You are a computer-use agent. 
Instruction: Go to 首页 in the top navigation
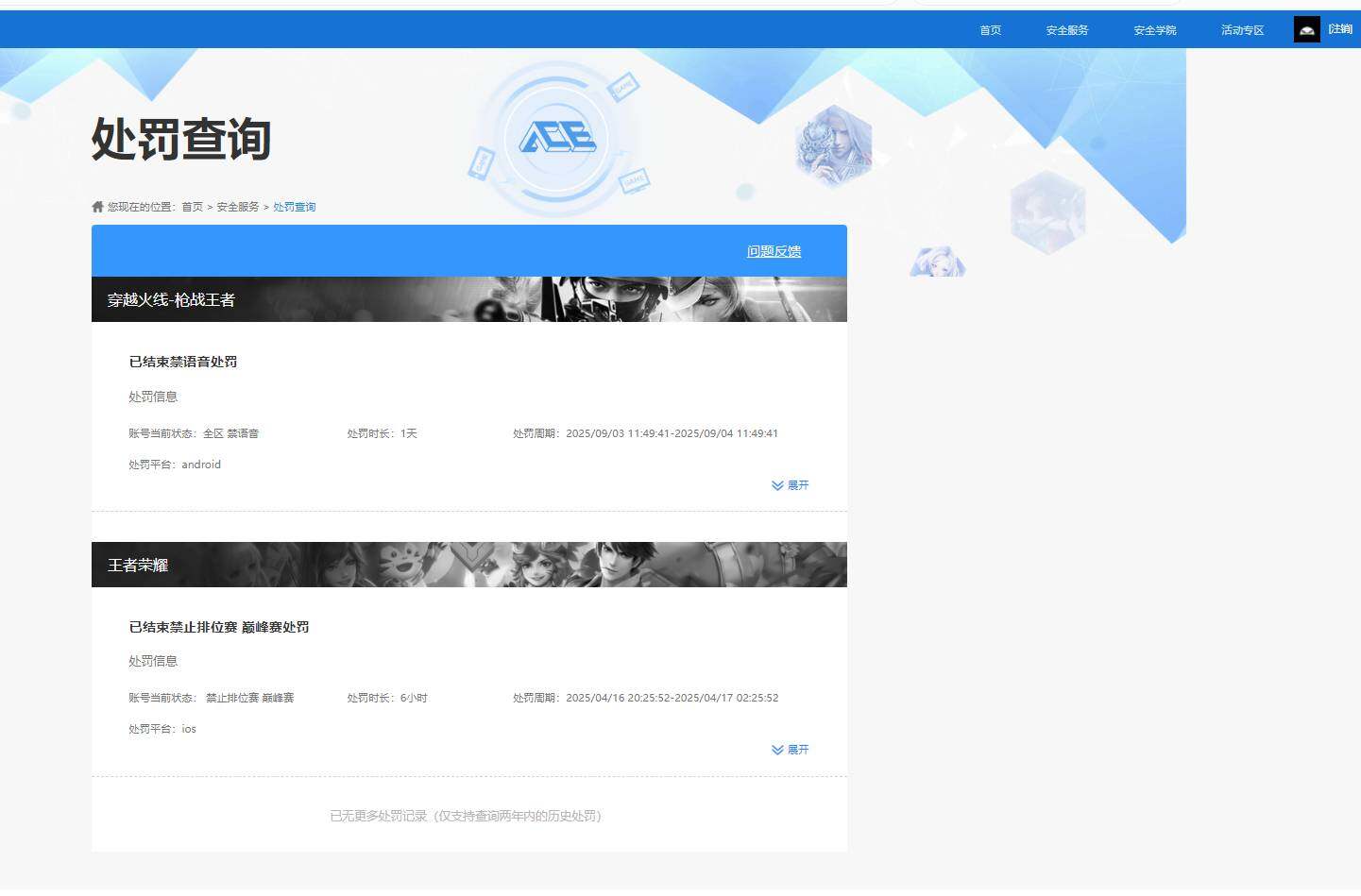[x=991, y=30]
